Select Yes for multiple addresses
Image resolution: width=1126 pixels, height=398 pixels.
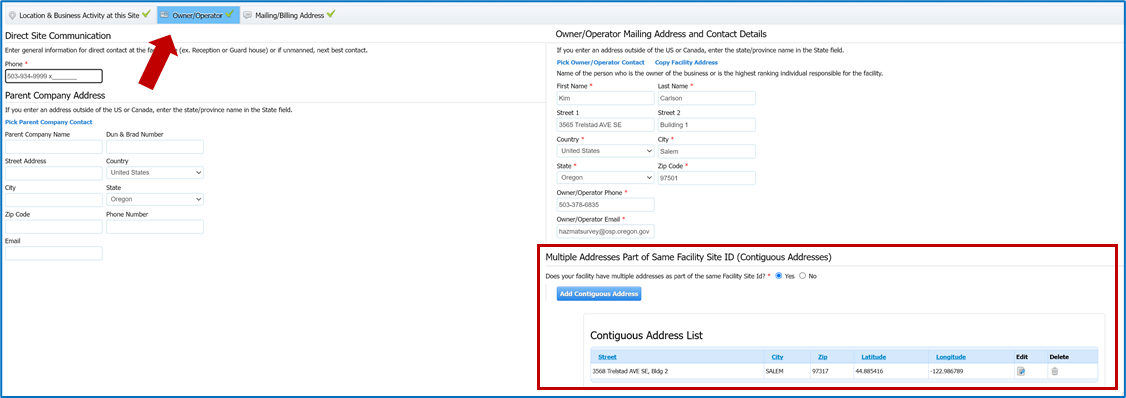tap(779, 276)
